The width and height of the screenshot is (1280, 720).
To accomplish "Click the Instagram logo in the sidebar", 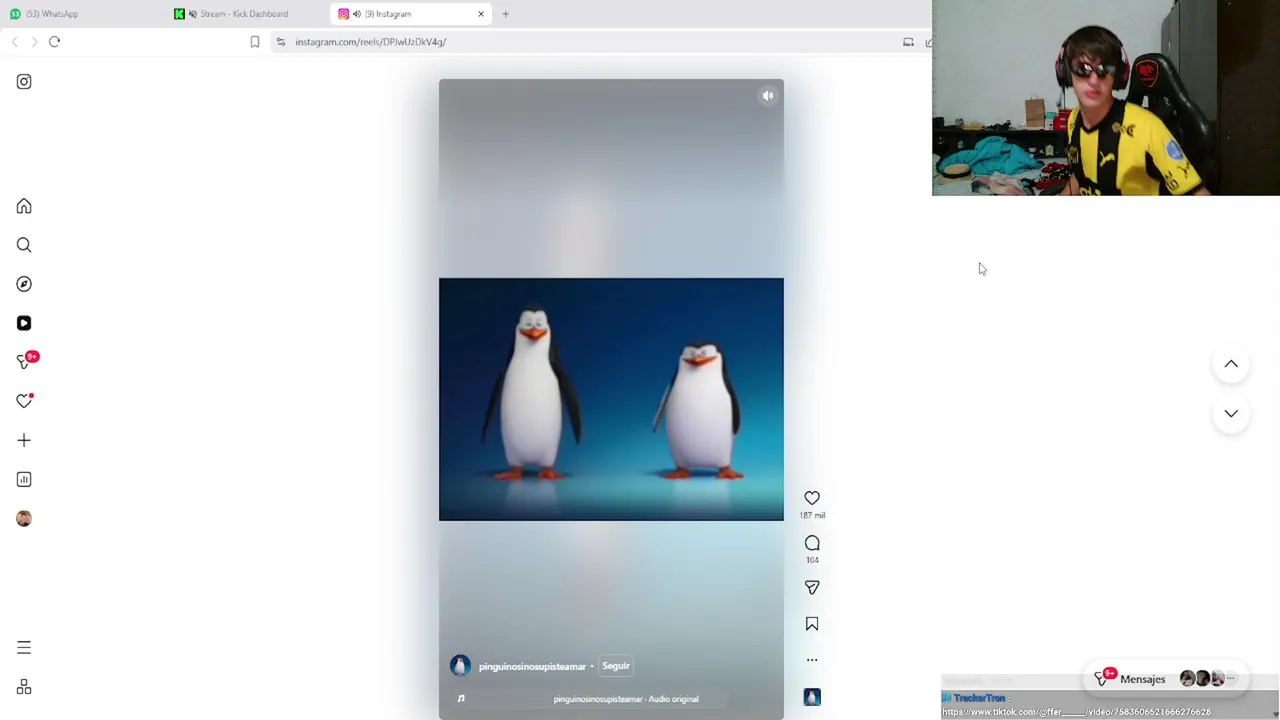I will pyautogui.click(x=24, y=82).
